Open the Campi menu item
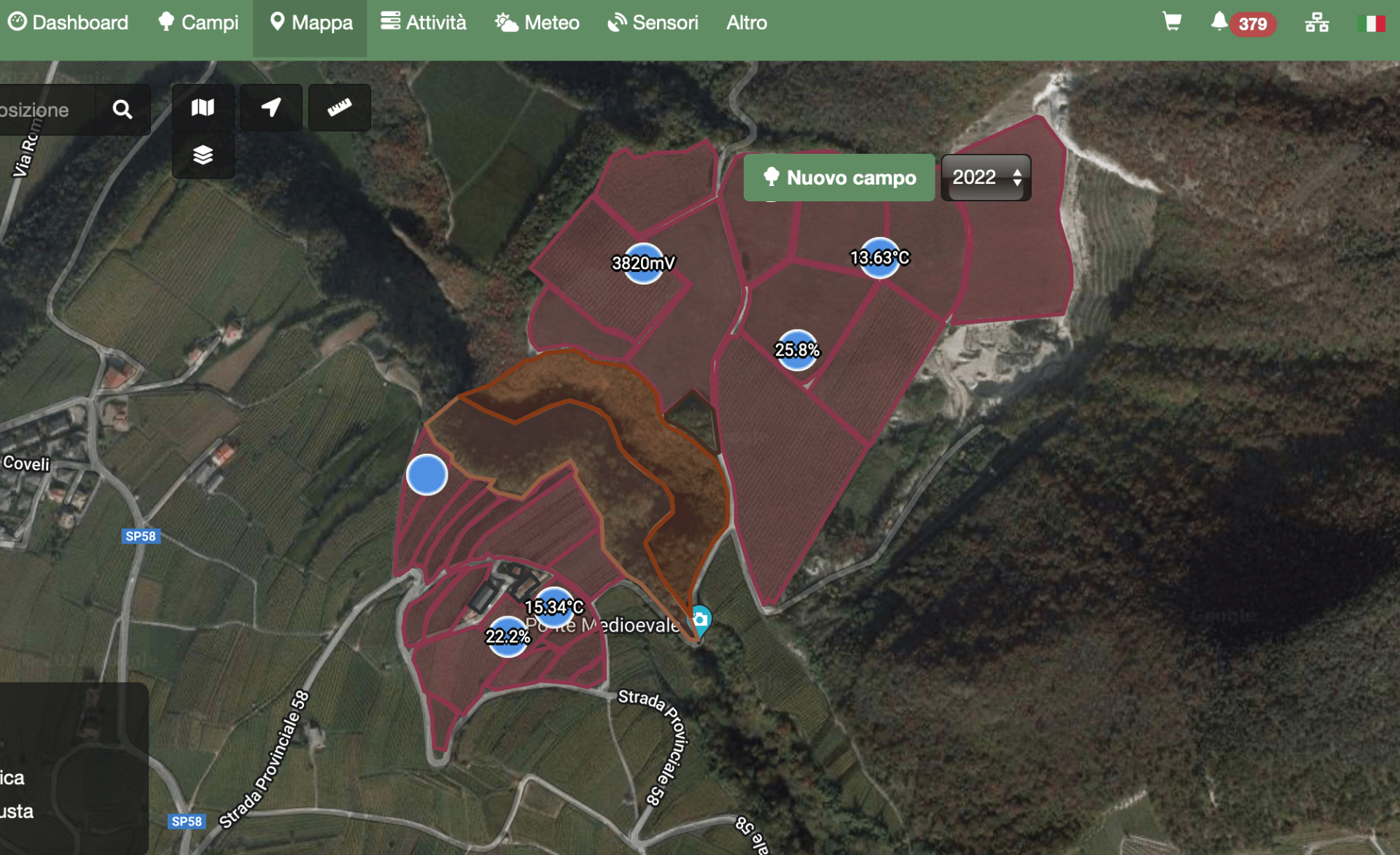The image size is (1400, 855). click(198, 23)
